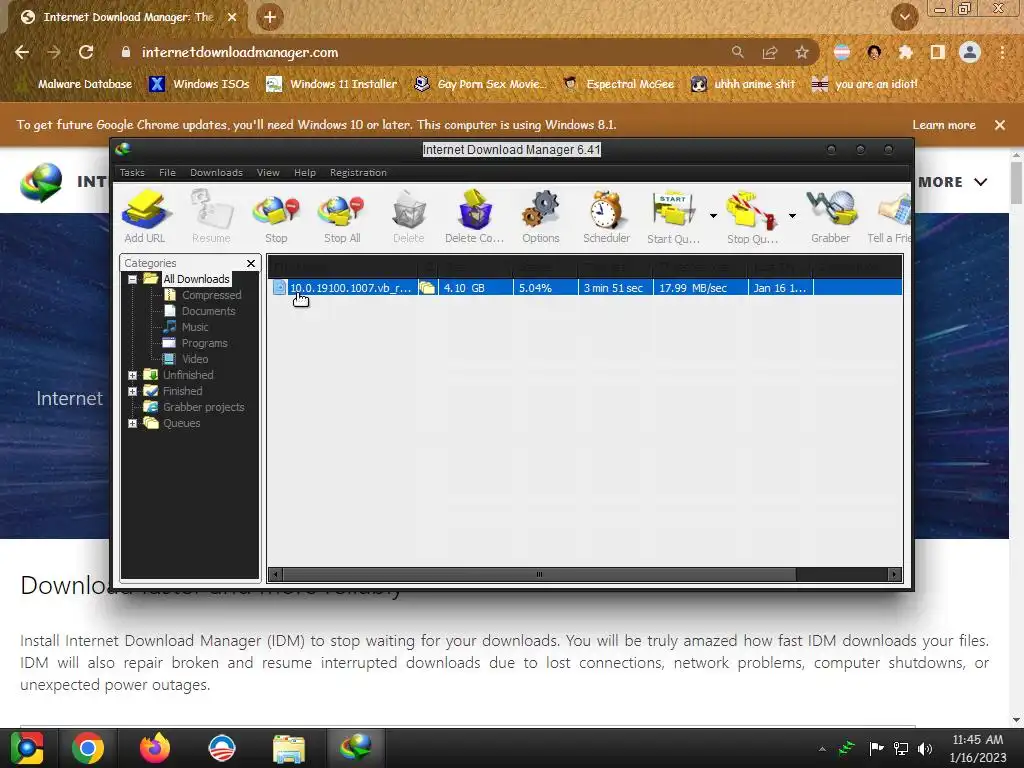The width and height of the screenshot is (1024, 768).
Task: Click the Tell a Friend icon
Action: [889, 216]
